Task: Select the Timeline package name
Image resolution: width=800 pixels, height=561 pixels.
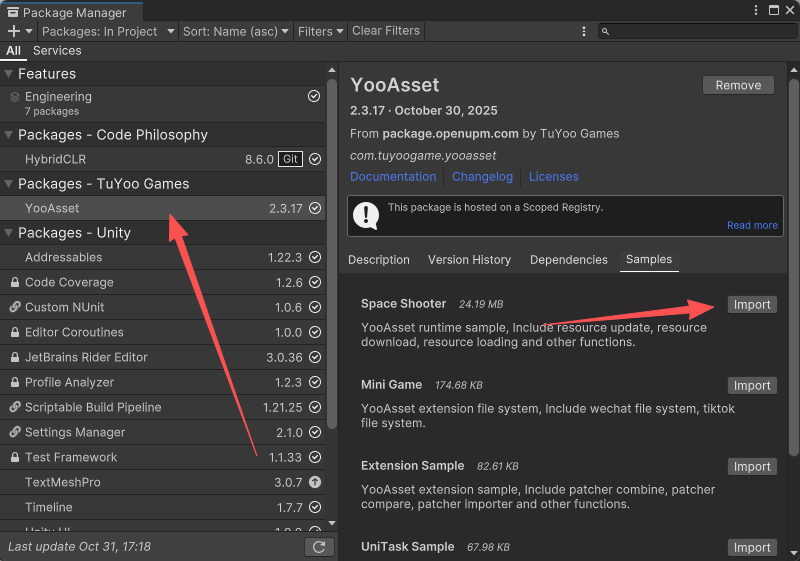Action: pos(48,507)
